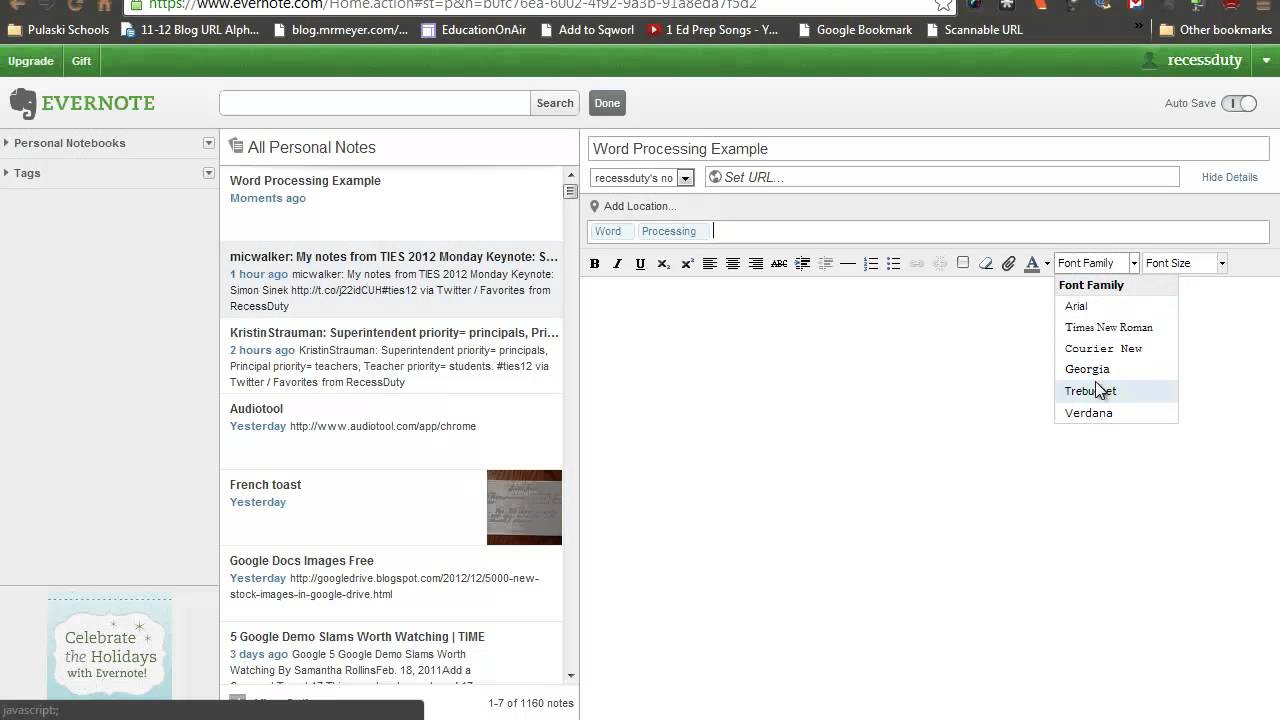Image resolution: width=1280 pixels, height=720 pixels.
Task: Open the Tags options menu arrow
Action: coord(209,173)
